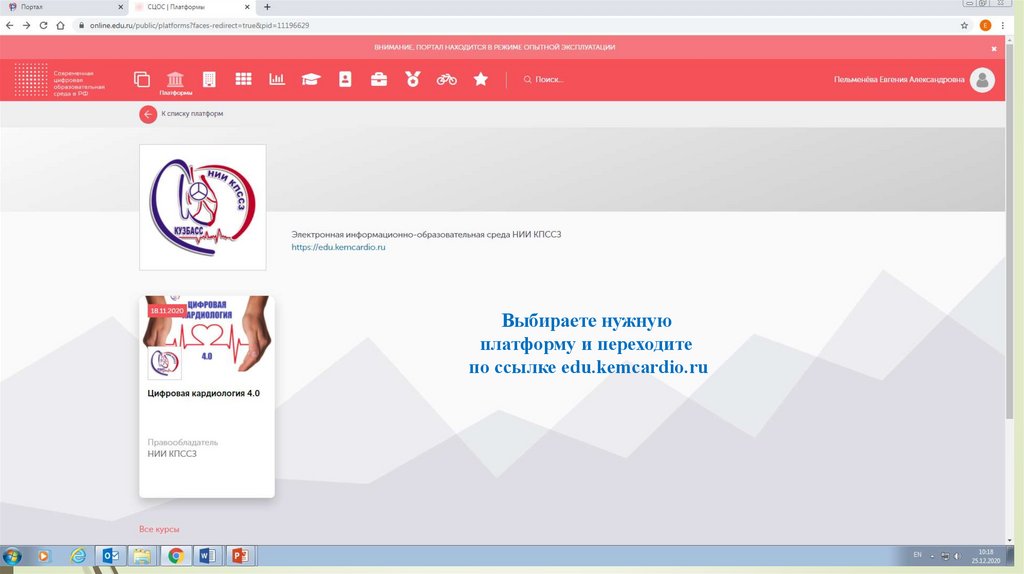Image resolution: width=1024 pixels, height=574 pixels.
Task: Open the medal achievements icon
Action: [x=413, y=79]
